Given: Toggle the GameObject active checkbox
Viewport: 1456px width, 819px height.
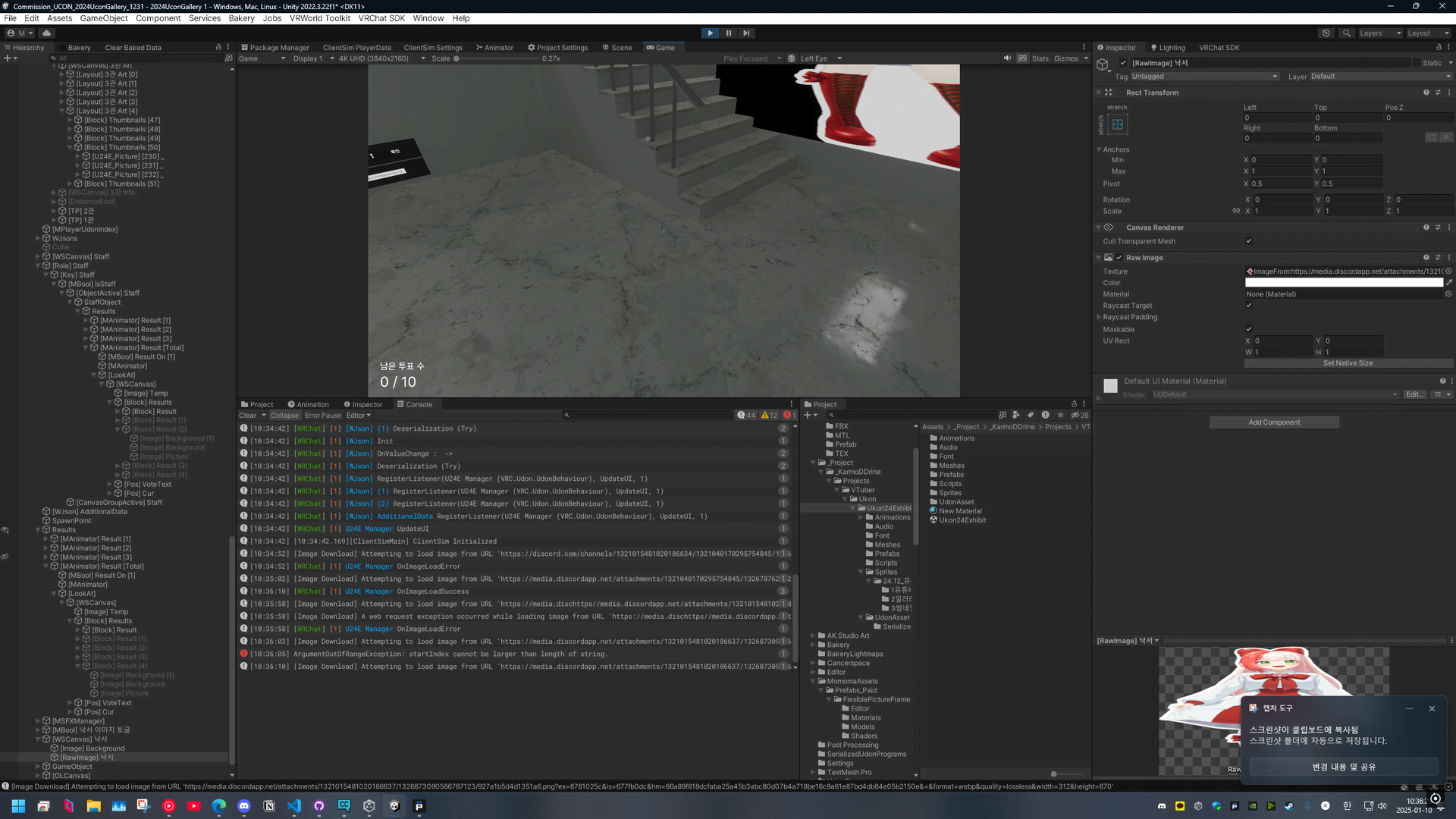Looking at the screenshot, I should pos(1123,63).
